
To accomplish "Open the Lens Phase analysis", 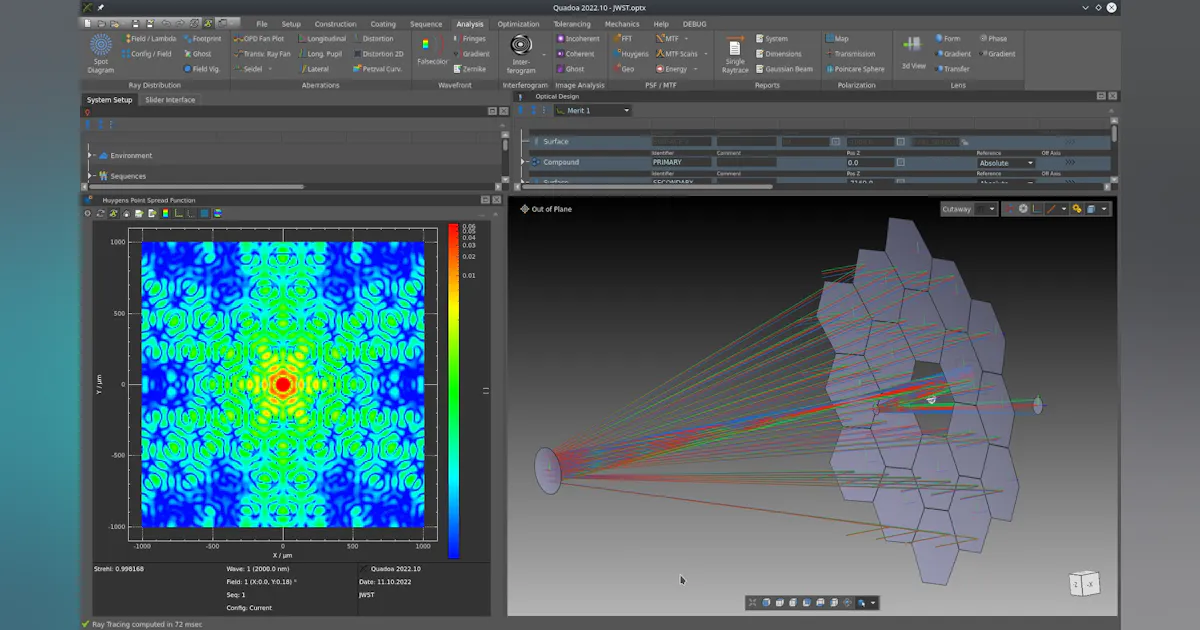I will point(994,38).
